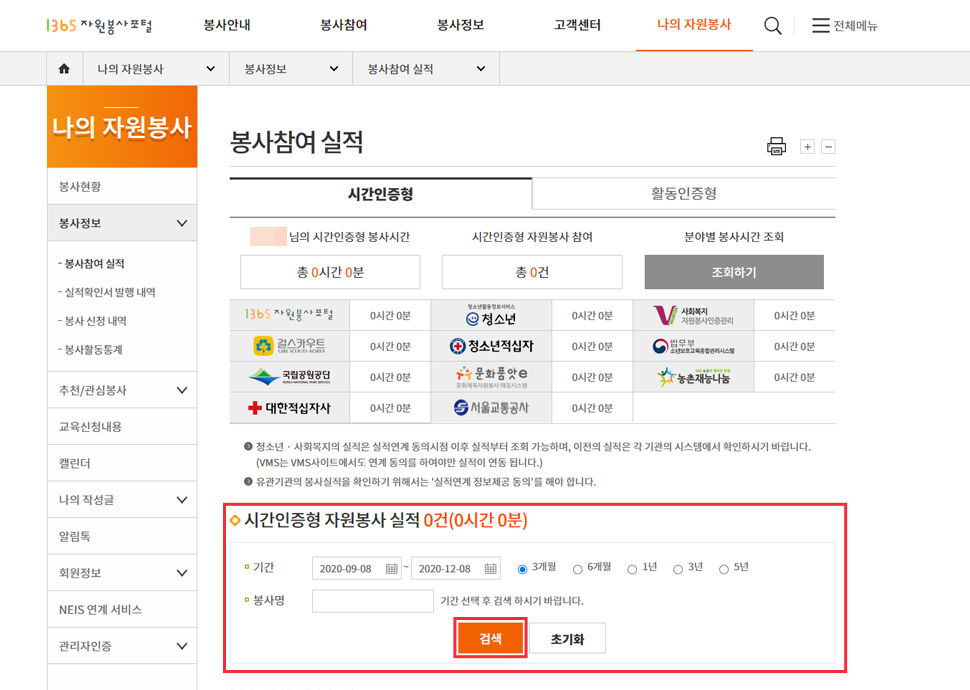Select the 서울교통공사 logo
970x690 pixels.
pos(491,408)
